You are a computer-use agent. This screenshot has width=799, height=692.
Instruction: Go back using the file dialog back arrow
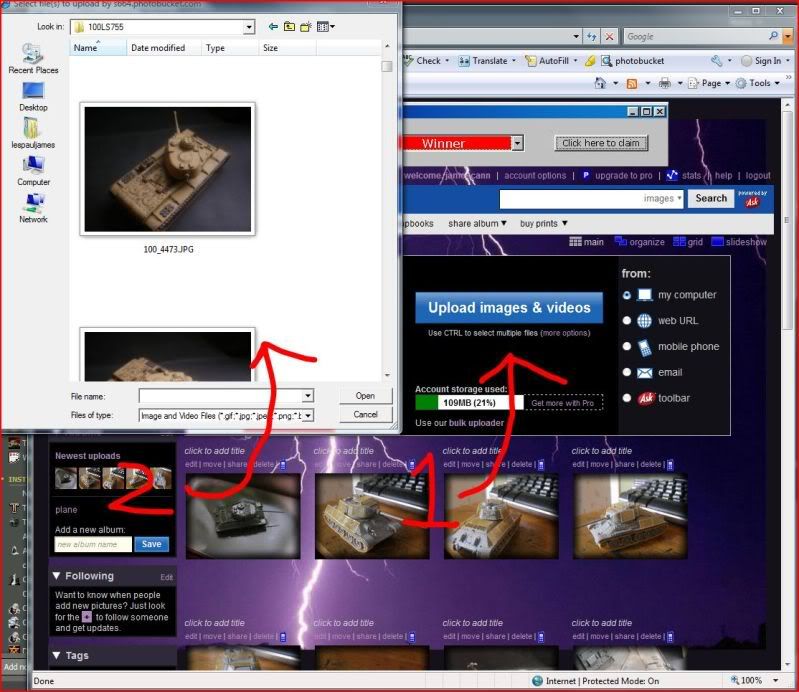[x=273, y=26]
